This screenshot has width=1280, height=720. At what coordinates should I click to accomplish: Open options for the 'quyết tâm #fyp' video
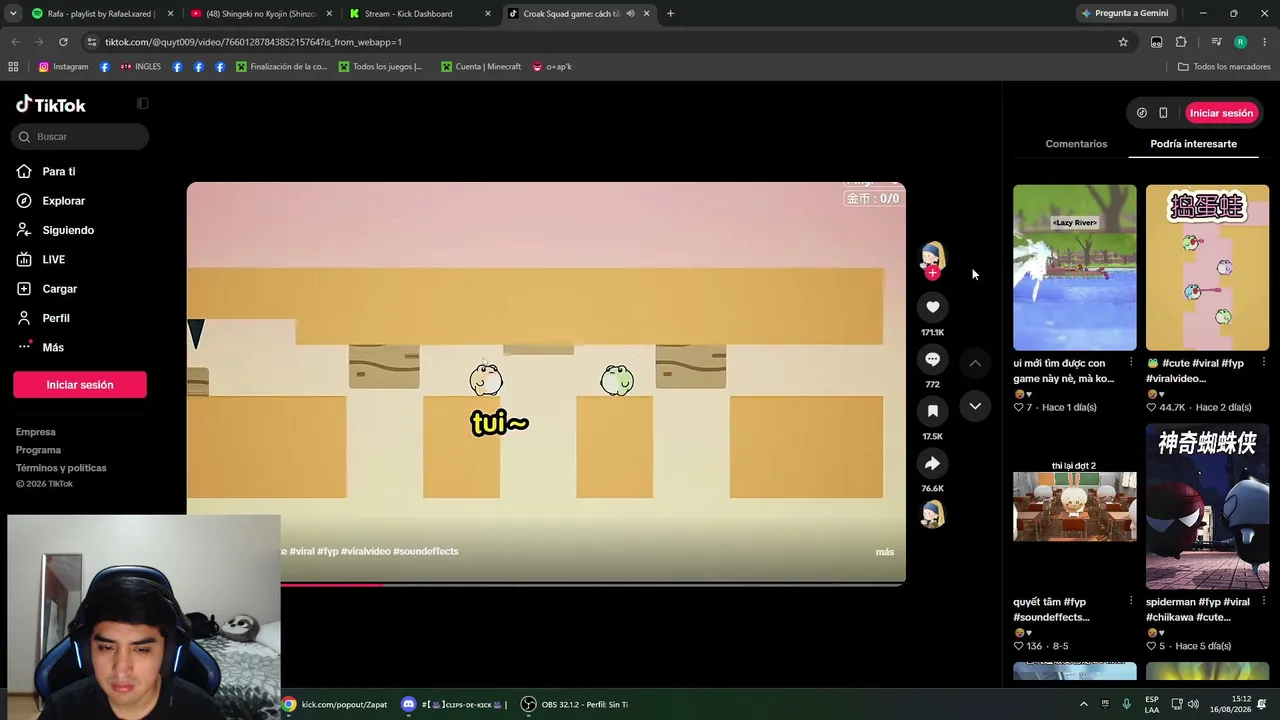(1131, 601)
